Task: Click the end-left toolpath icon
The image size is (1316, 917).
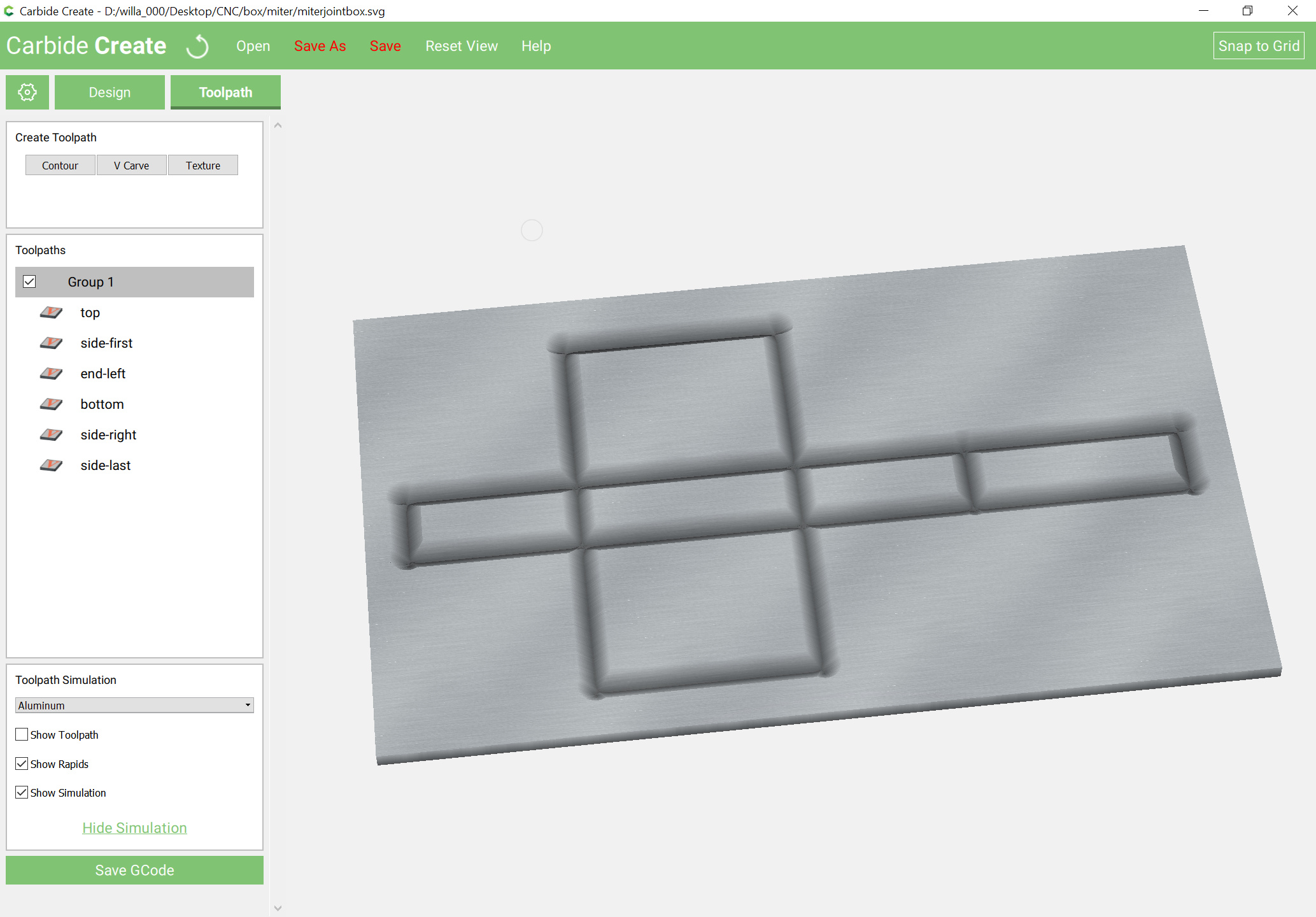Action: tap(51, 373)
